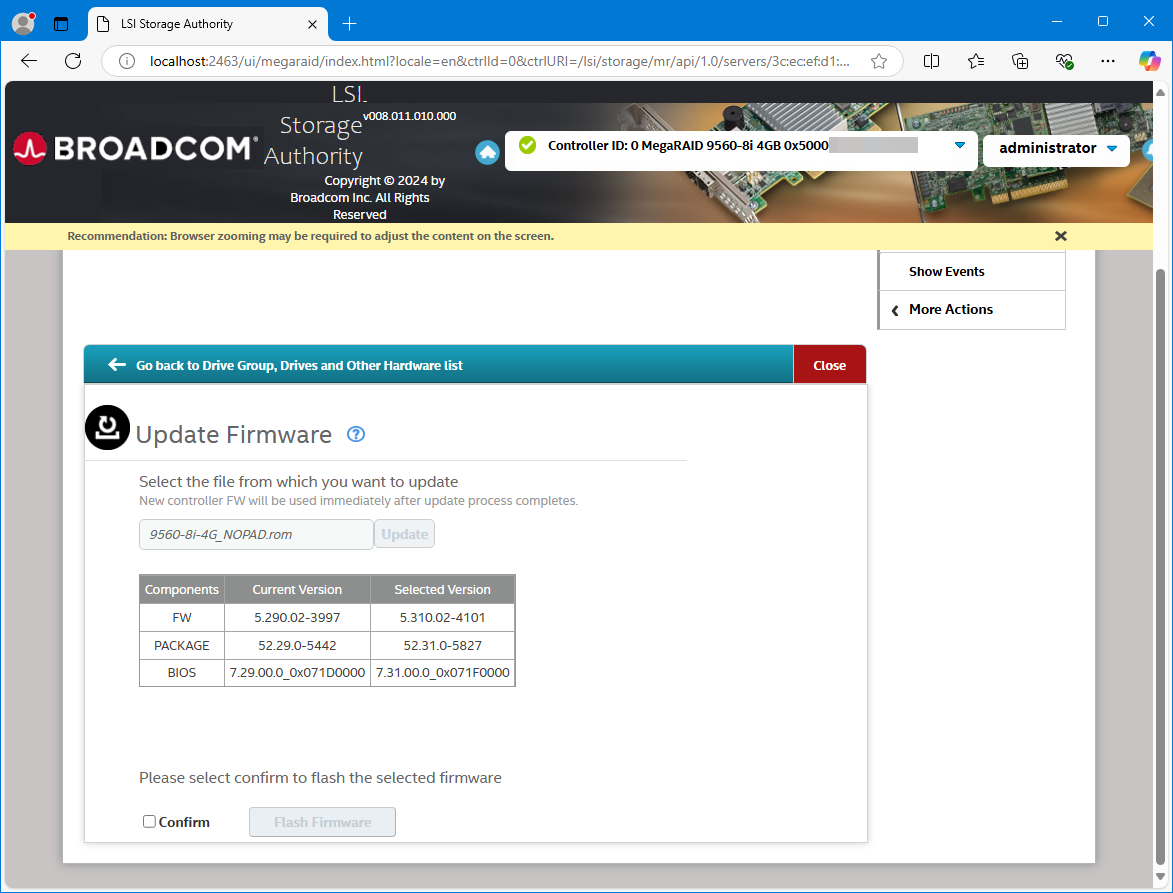Click the Components column header
This screenshot has height=893, width=1173.
click(182, 589)
